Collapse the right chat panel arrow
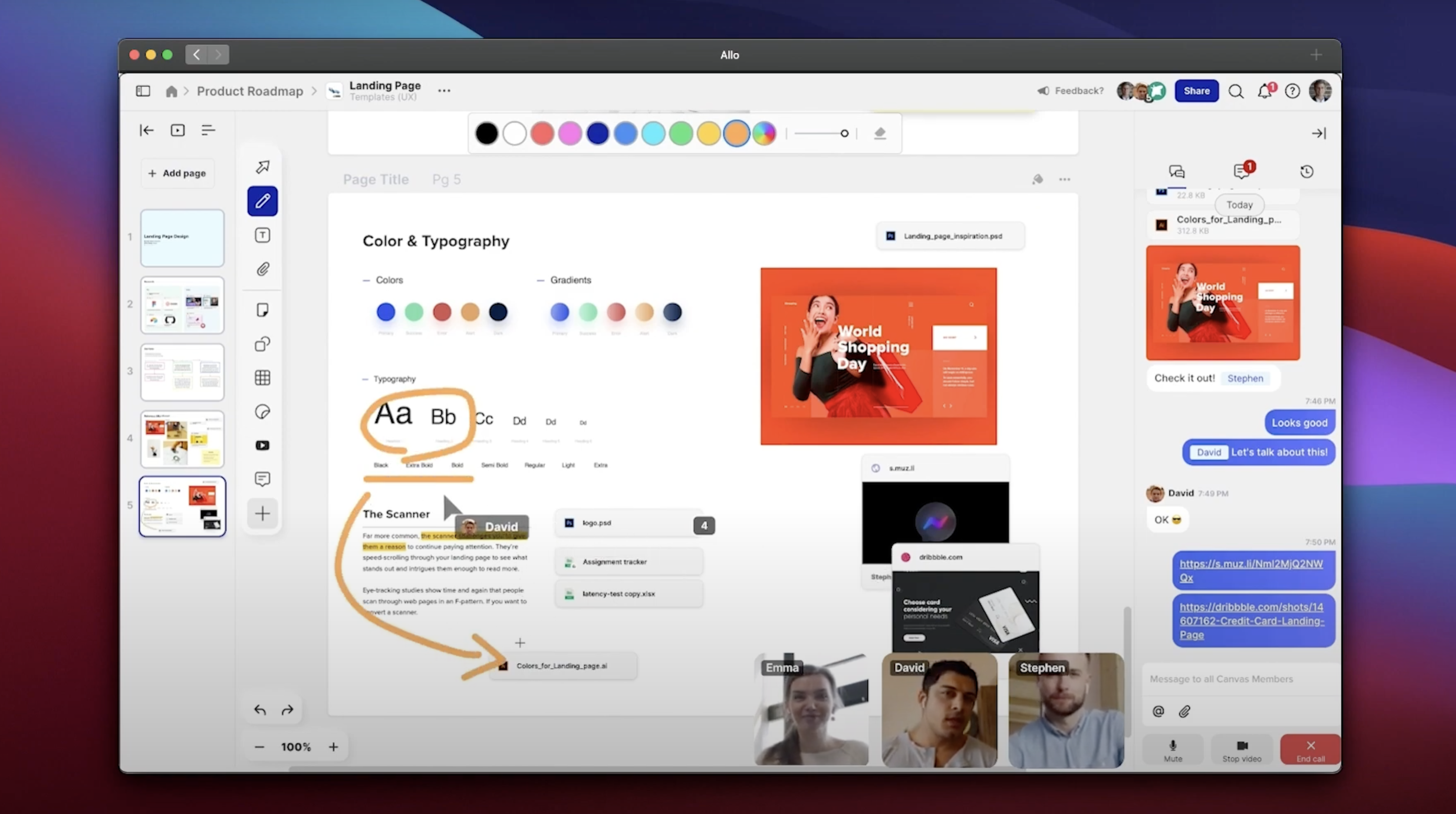 1318,134
